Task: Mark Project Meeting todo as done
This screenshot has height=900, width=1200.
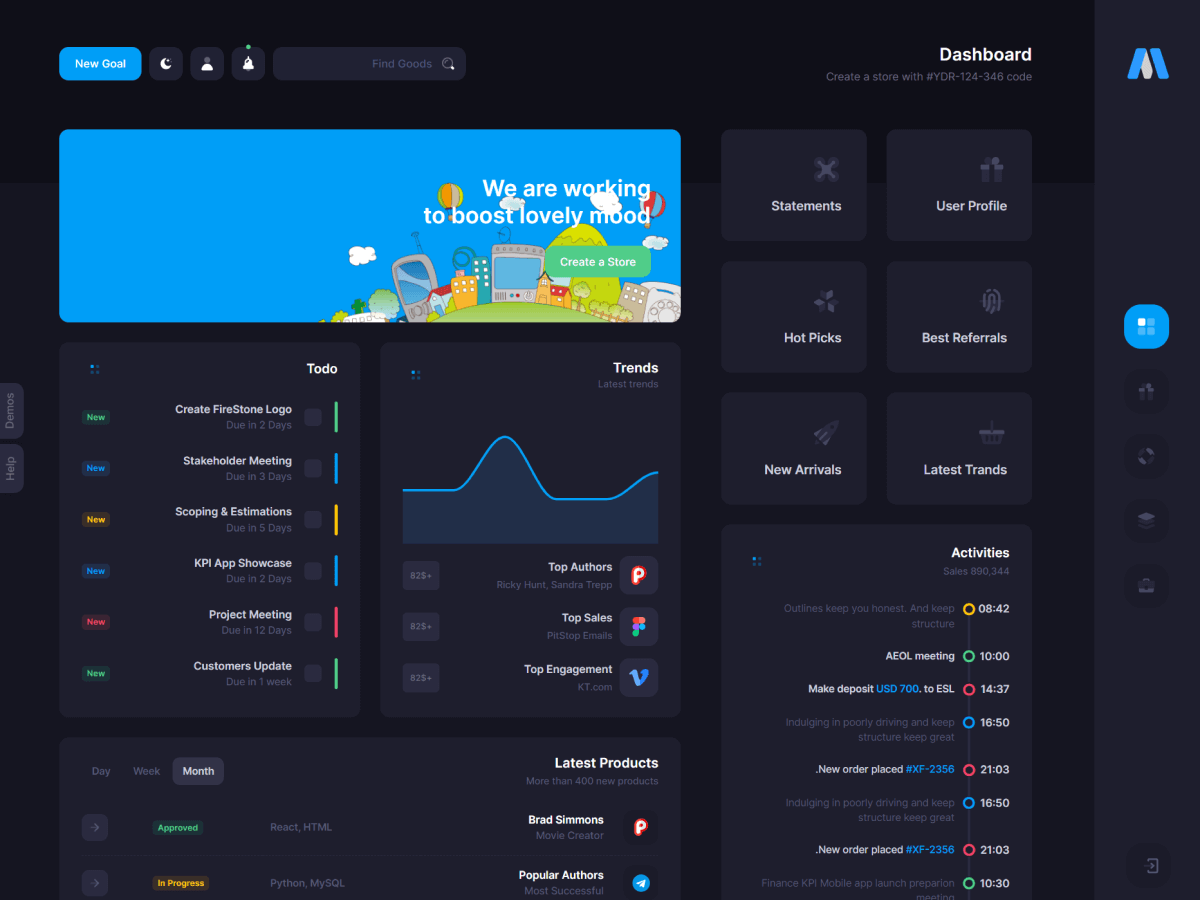Action: pos(313,622)
